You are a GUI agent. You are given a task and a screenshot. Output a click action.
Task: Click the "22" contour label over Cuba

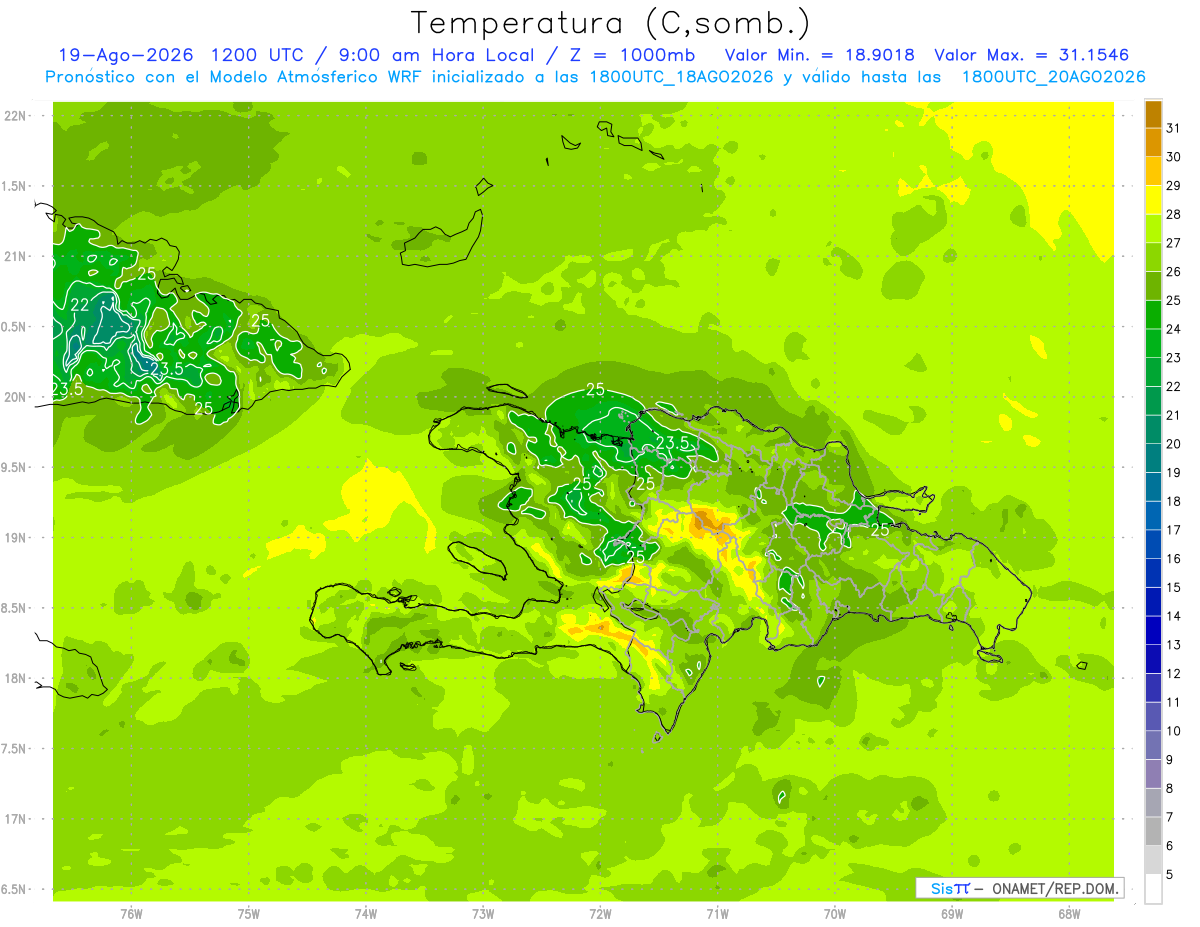[79, 305]
